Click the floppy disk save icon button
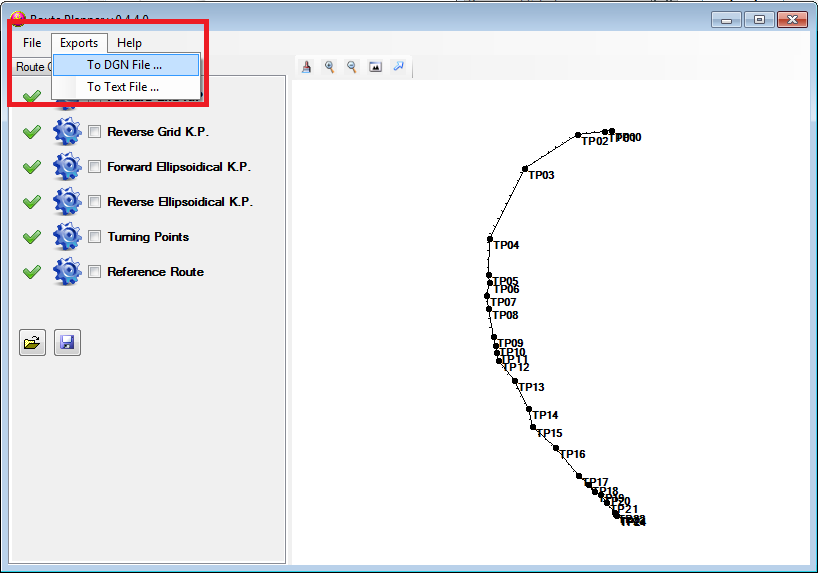Viewport: 818px width, 573px height. click(67, 342)
